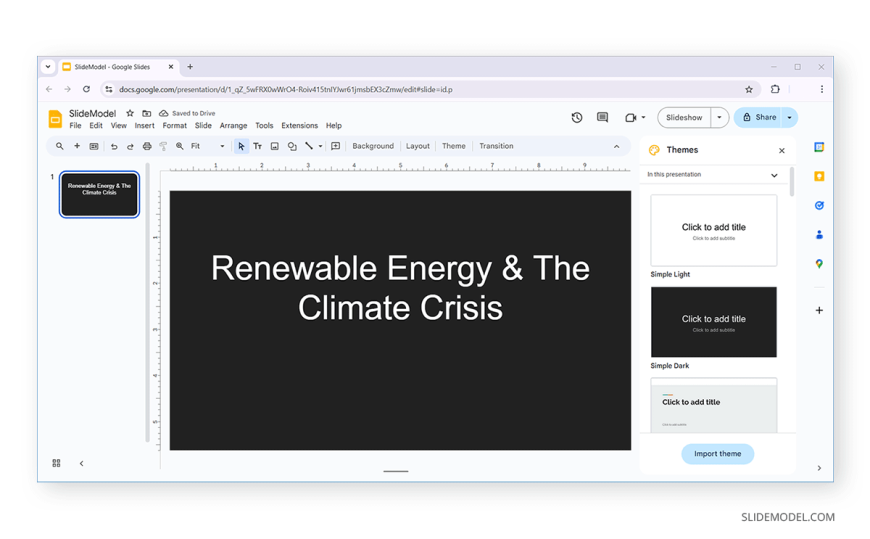Click the move to folder icon

[x=146, y=113]
